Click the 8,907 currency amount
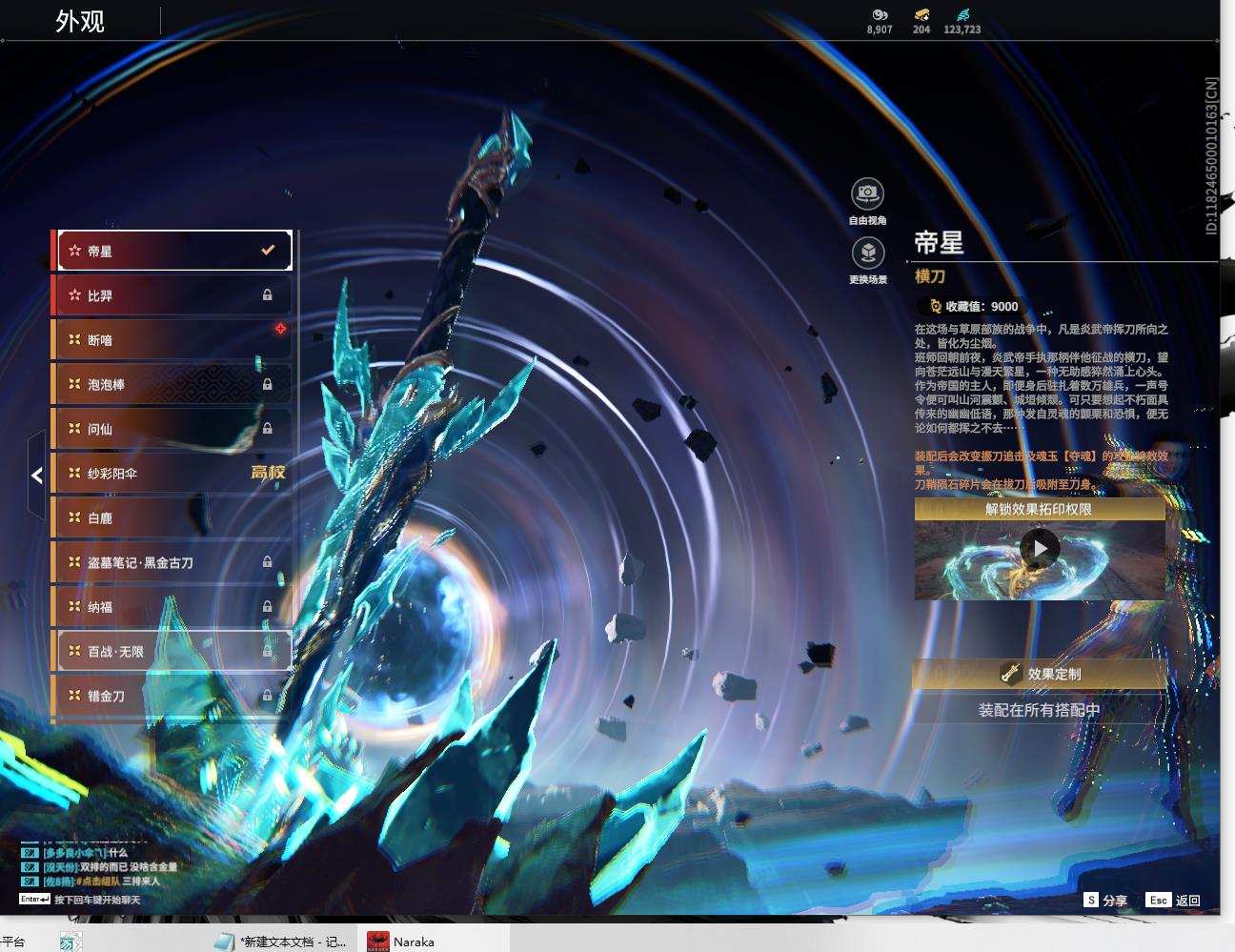 coord(880,30)
